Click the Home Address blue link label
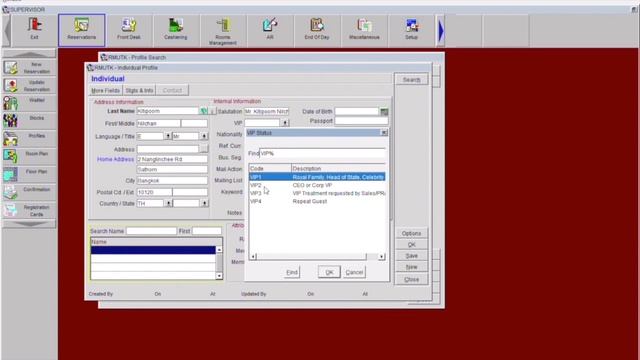Screen dimensions: 640x360 coord(115,159)
